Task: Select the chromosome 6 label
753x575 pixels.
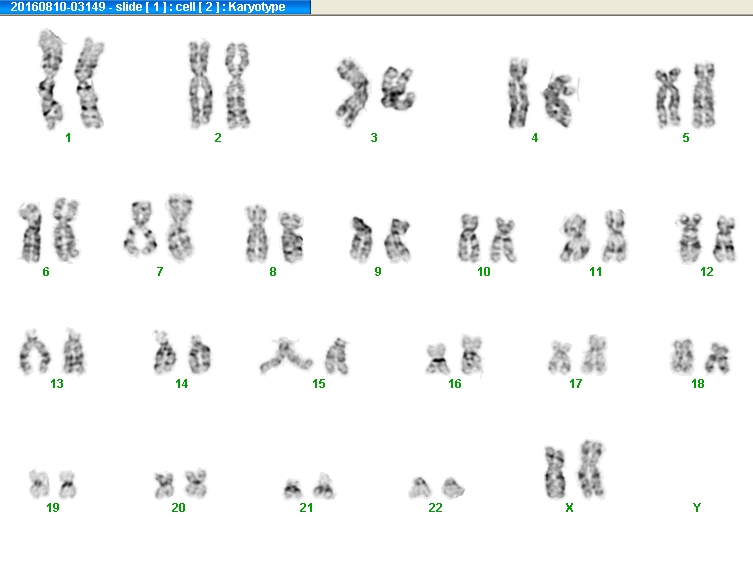Action: 46,272
